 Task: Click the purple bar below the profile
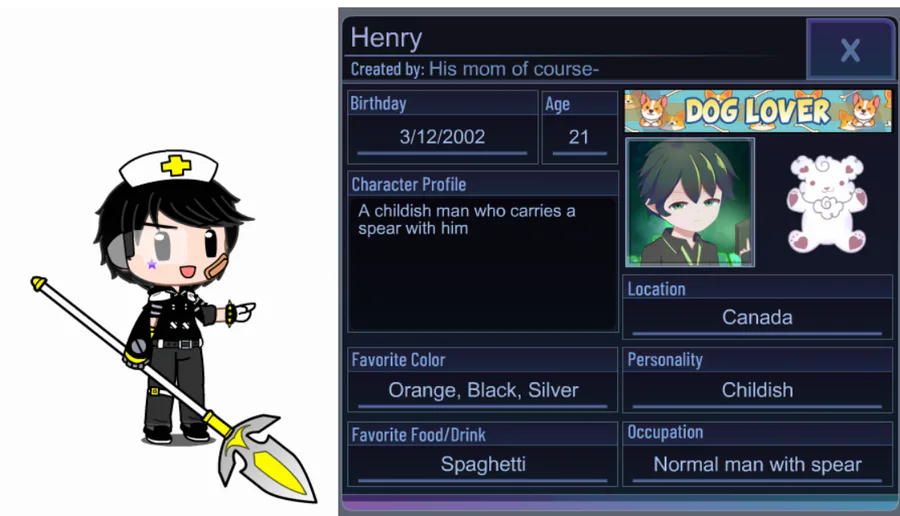[618, 503]
